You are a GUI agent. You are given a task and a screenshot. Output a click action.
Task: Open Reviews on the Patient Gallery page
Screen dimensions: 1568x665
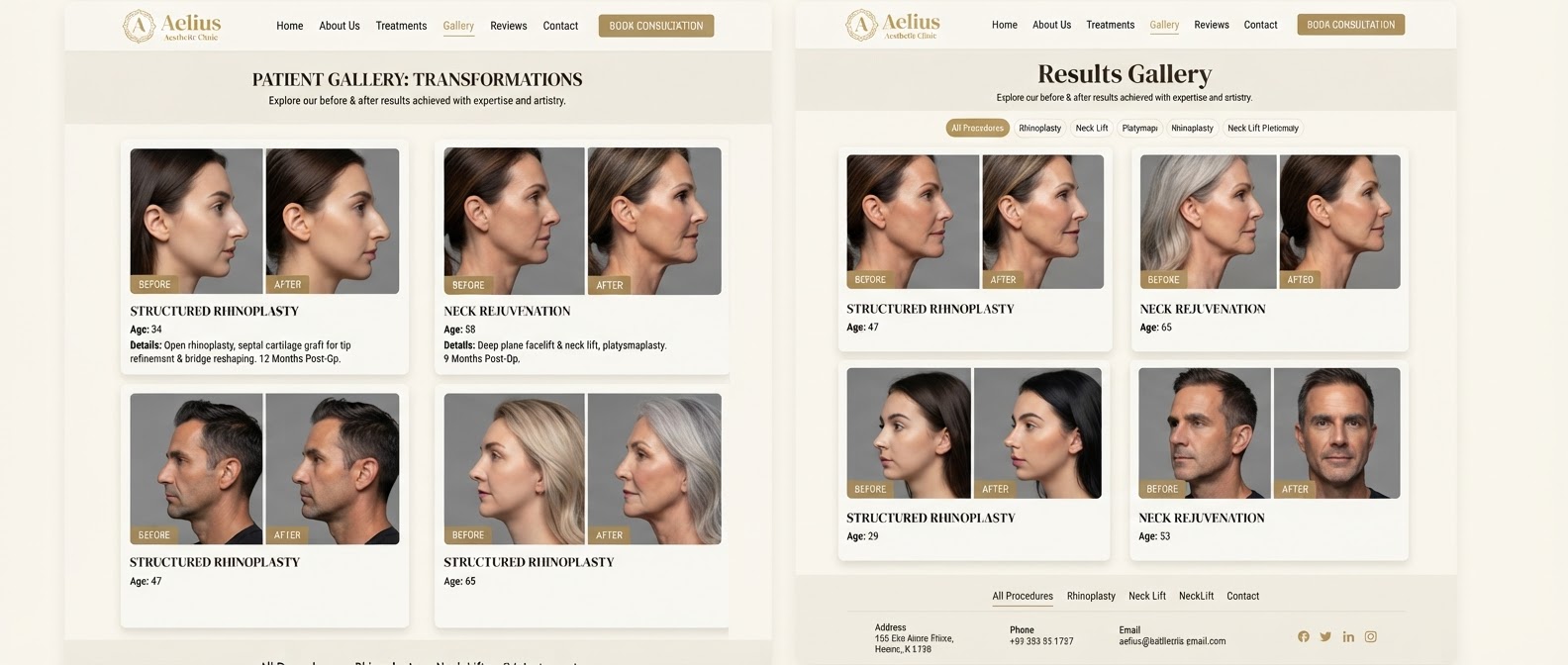pyautogui.click(x=509, y=26)
